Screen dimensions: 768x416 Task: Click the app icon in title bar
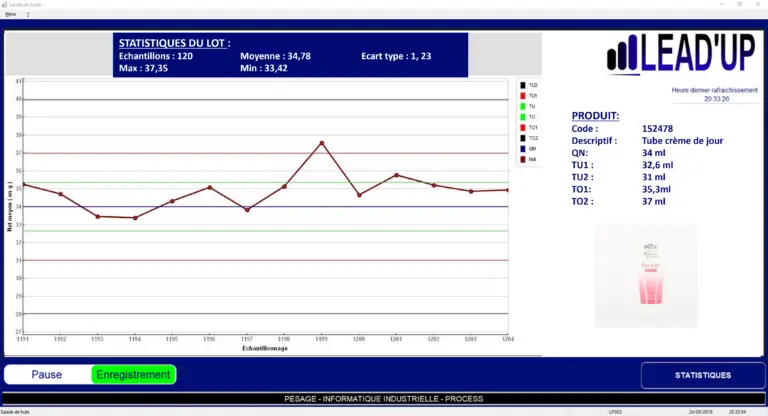pyautogui.click(x=4, y=4)
